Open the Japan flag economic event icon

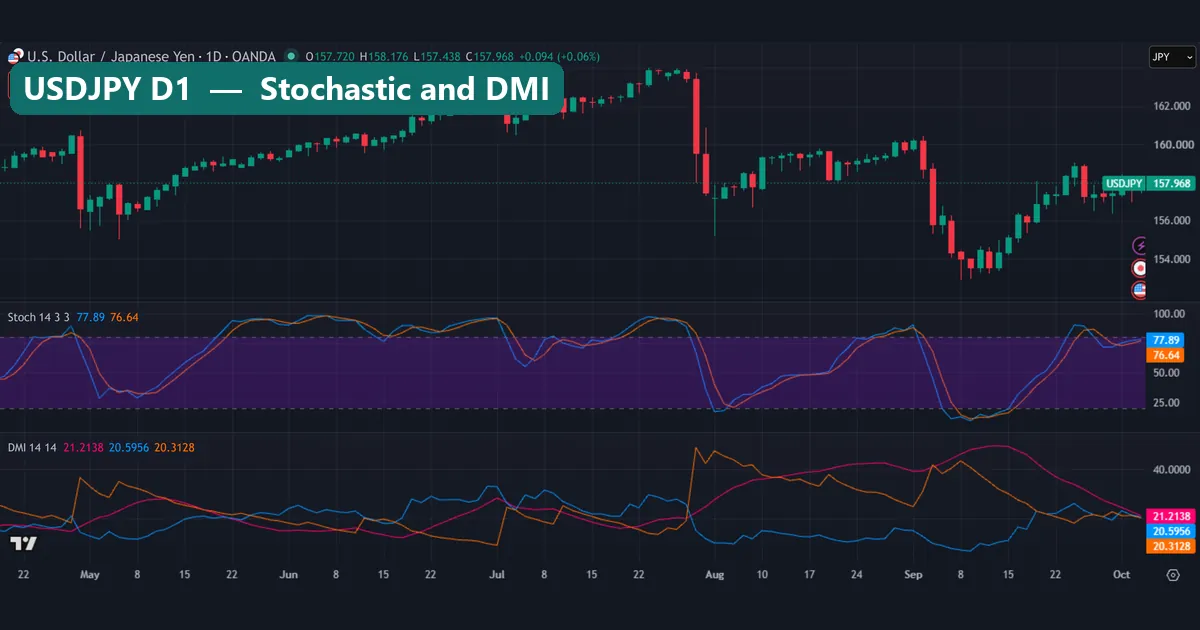pyautogui.click(x=1140, y=268)
